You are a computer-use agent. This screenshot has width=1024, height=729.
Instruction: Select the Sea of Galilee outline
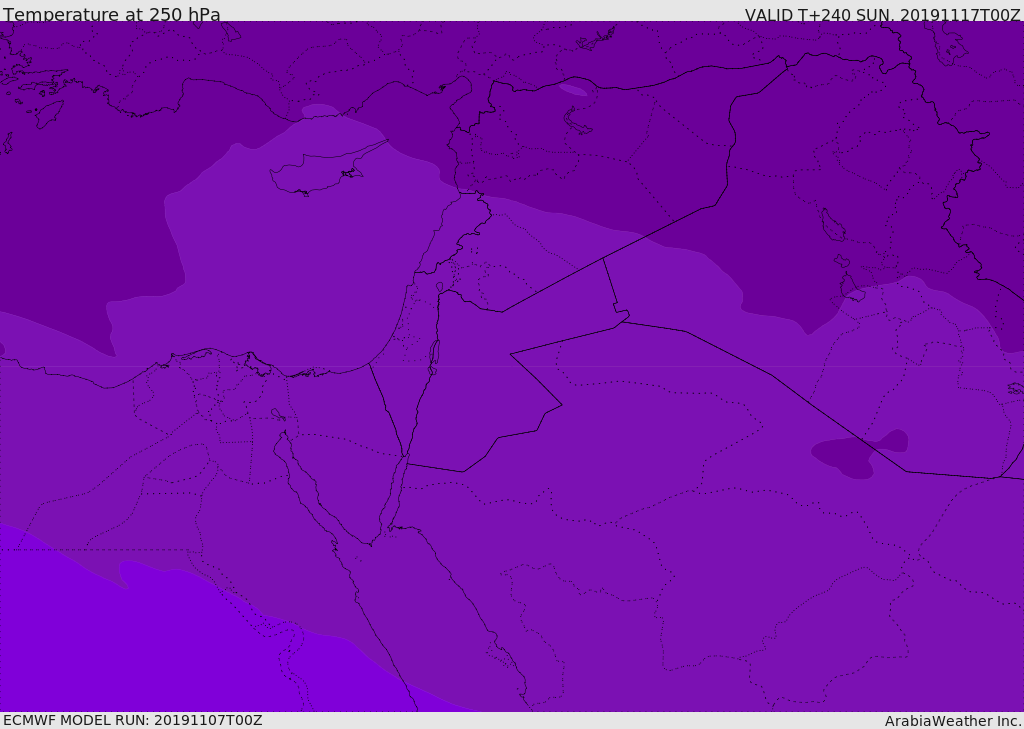click(440, 288)
